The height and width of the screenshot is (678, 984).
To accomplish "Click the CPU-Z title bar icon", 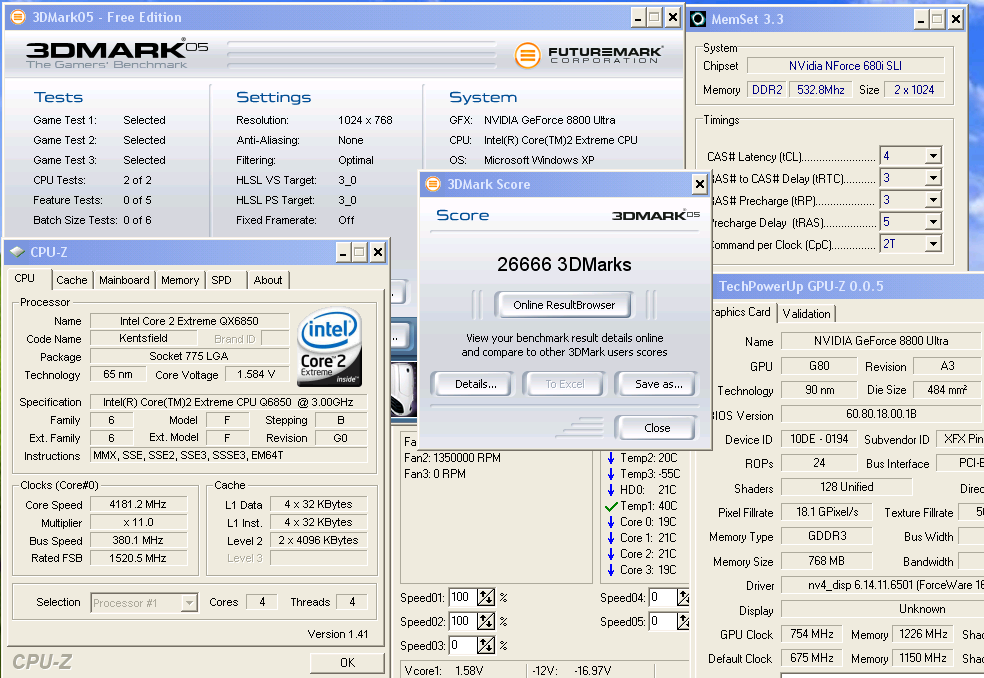I will 18,252.
